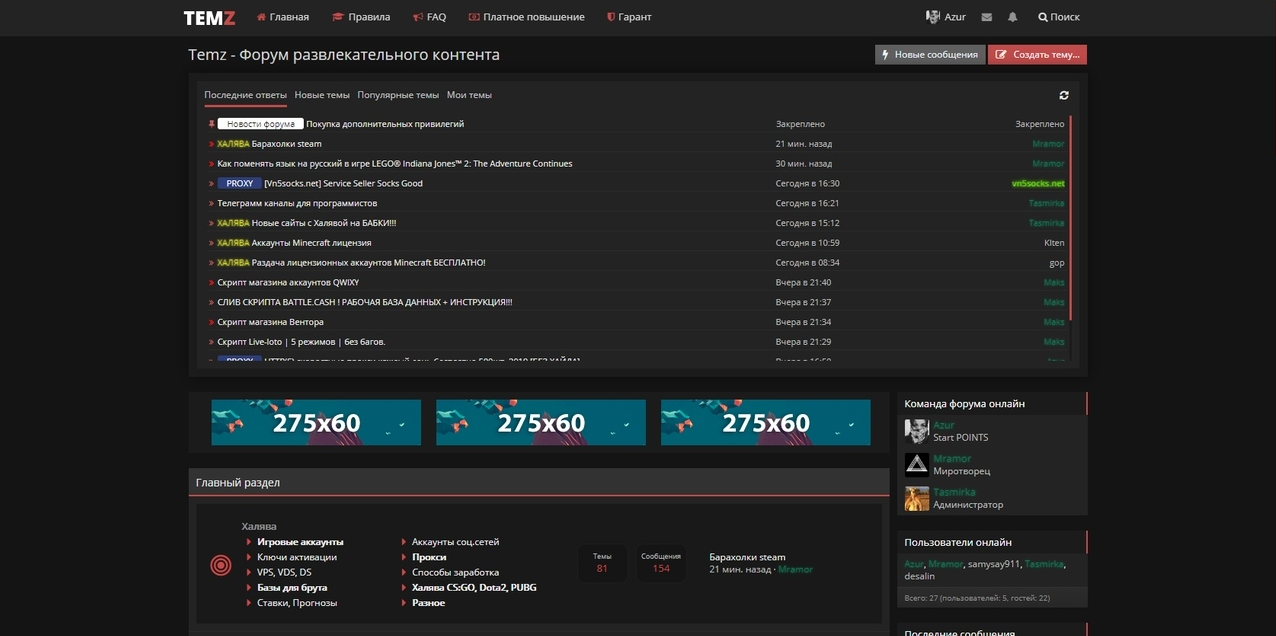Click Mramor's avatar in staff online block
The width and height of the screenshot is (1276, 636).
[916, 465]
